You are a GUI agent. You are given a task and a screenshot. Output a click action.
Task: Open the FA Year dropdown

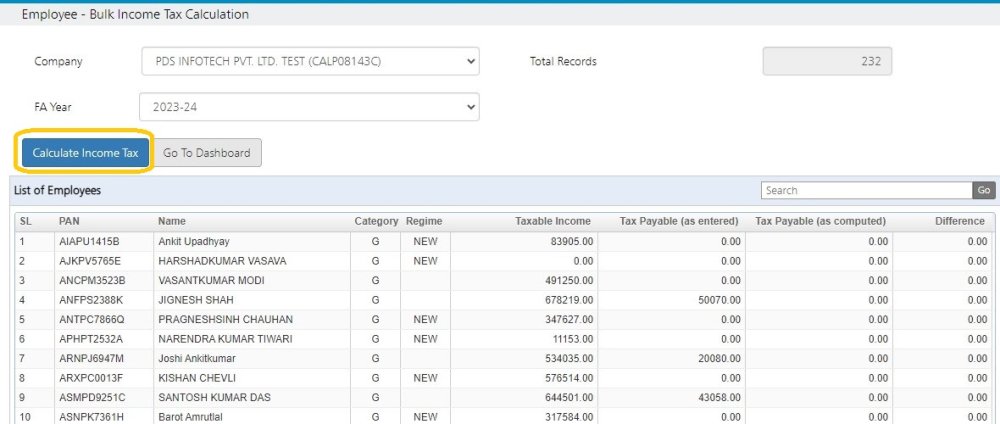[309, 107]
